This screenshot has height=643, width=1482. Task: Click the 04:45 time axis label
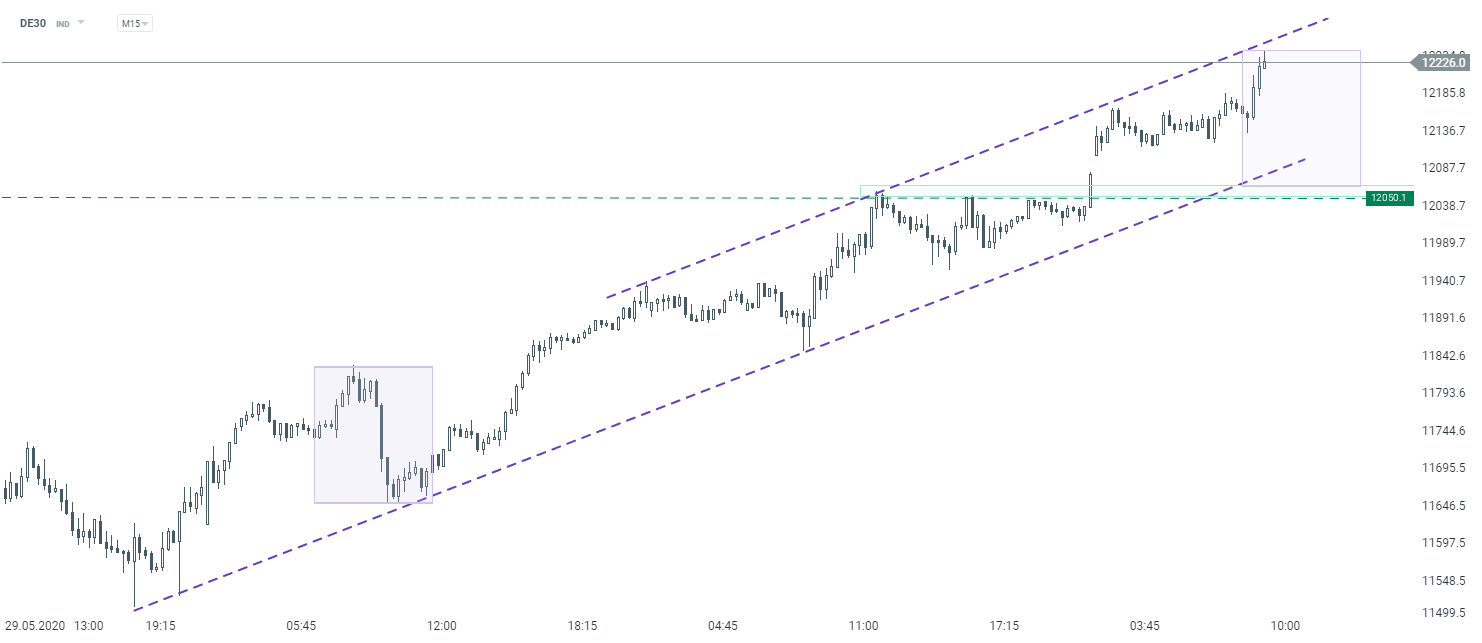click(x=723, y=626)
